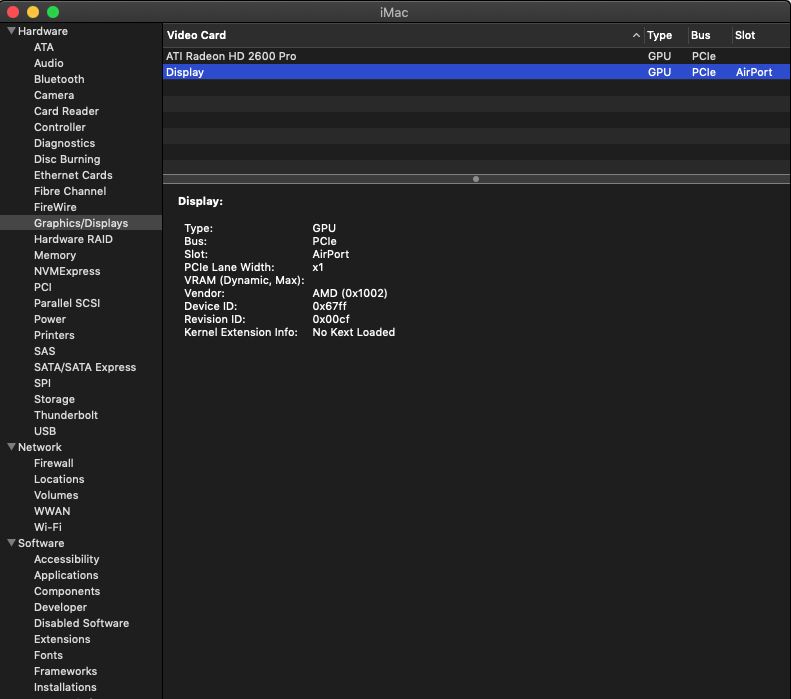View Fonts information
The height and width of the screenshot is (699, 791).
pos(48,655)
